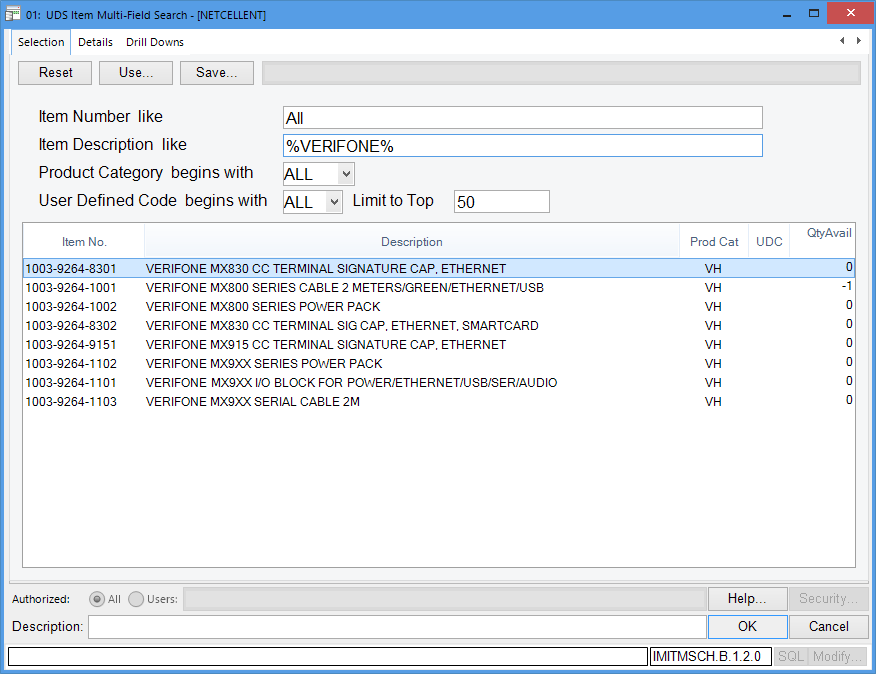Click the Limit to Top field
Viewport: 876px width, 674px height.
point(502,202)
